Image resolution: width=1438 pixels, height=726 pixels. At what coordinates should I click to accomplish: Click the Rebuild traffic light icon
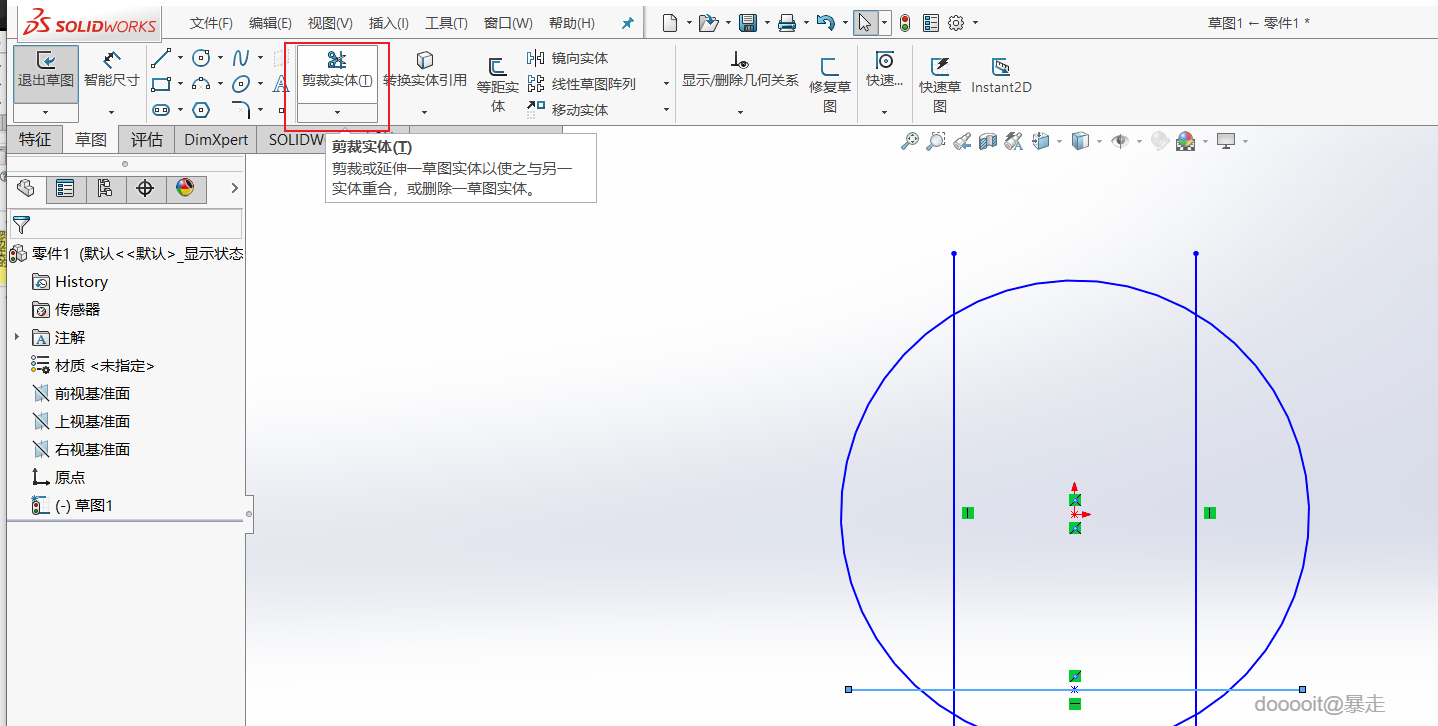(905, 23)
